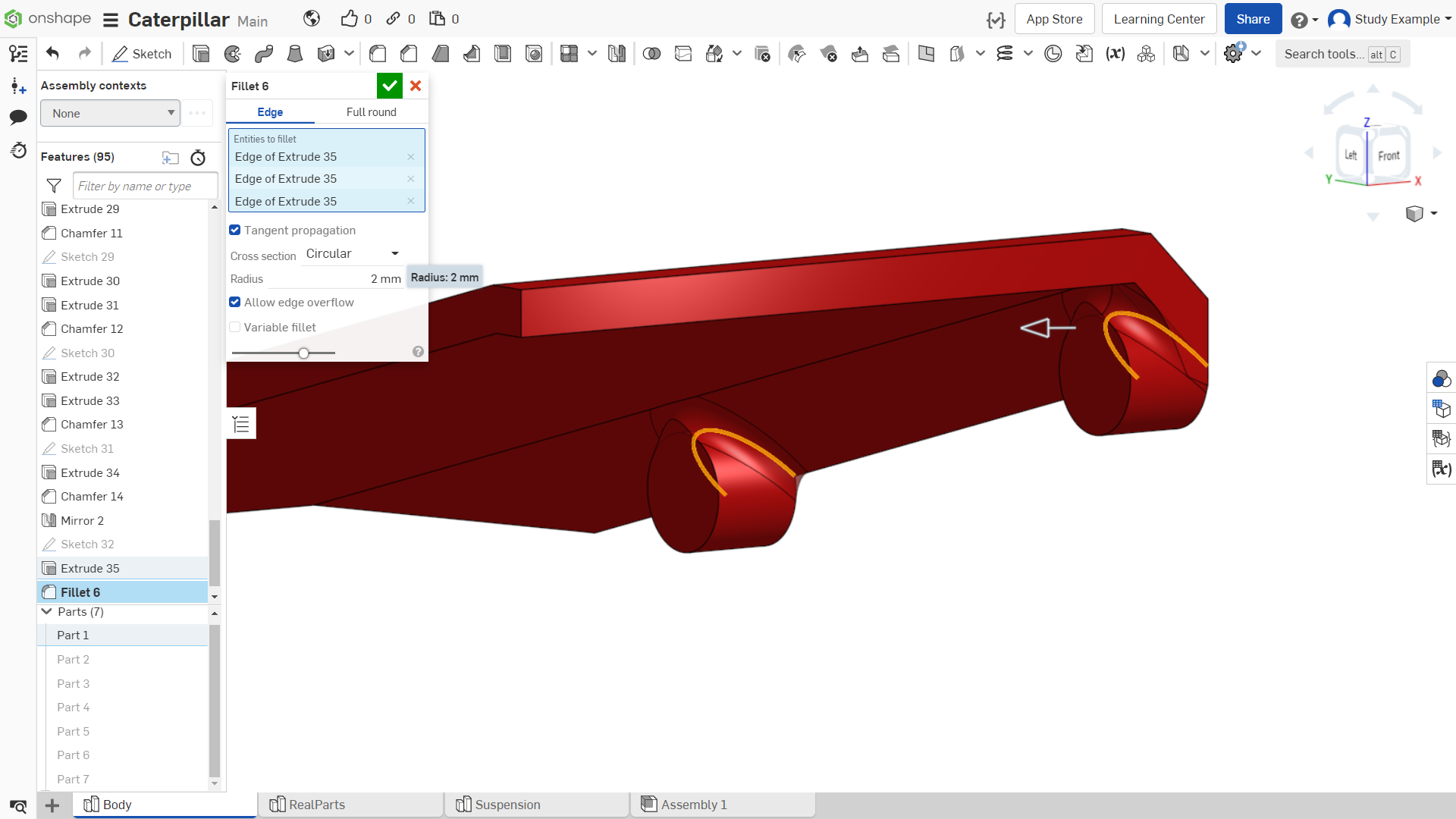Open the App Store
Viewport: 1456px width, 819px height.
click(1054, 19)
